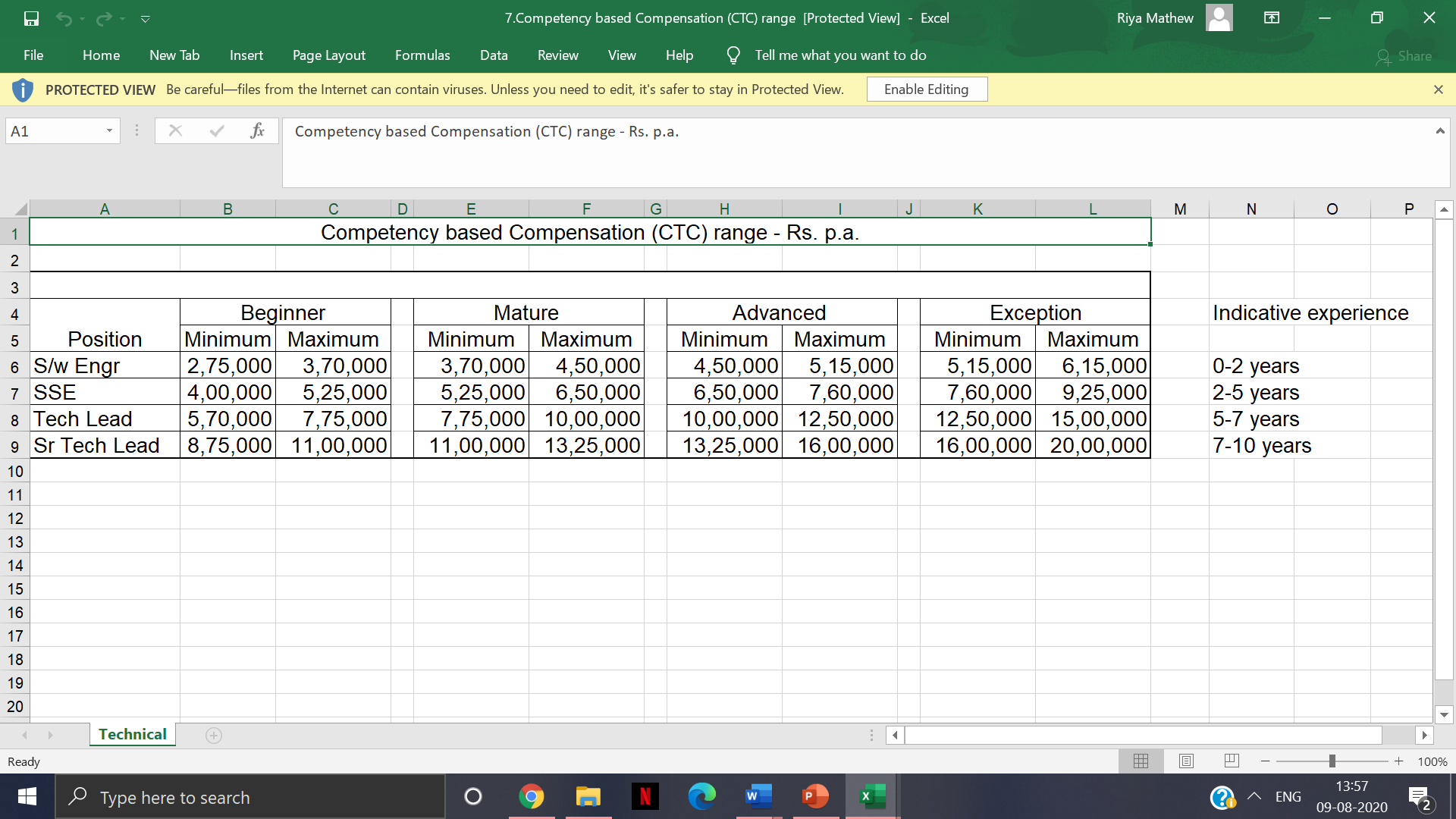Enable Editing button in Protected View
Screen dimensions: 1456x819
(926, 89)
